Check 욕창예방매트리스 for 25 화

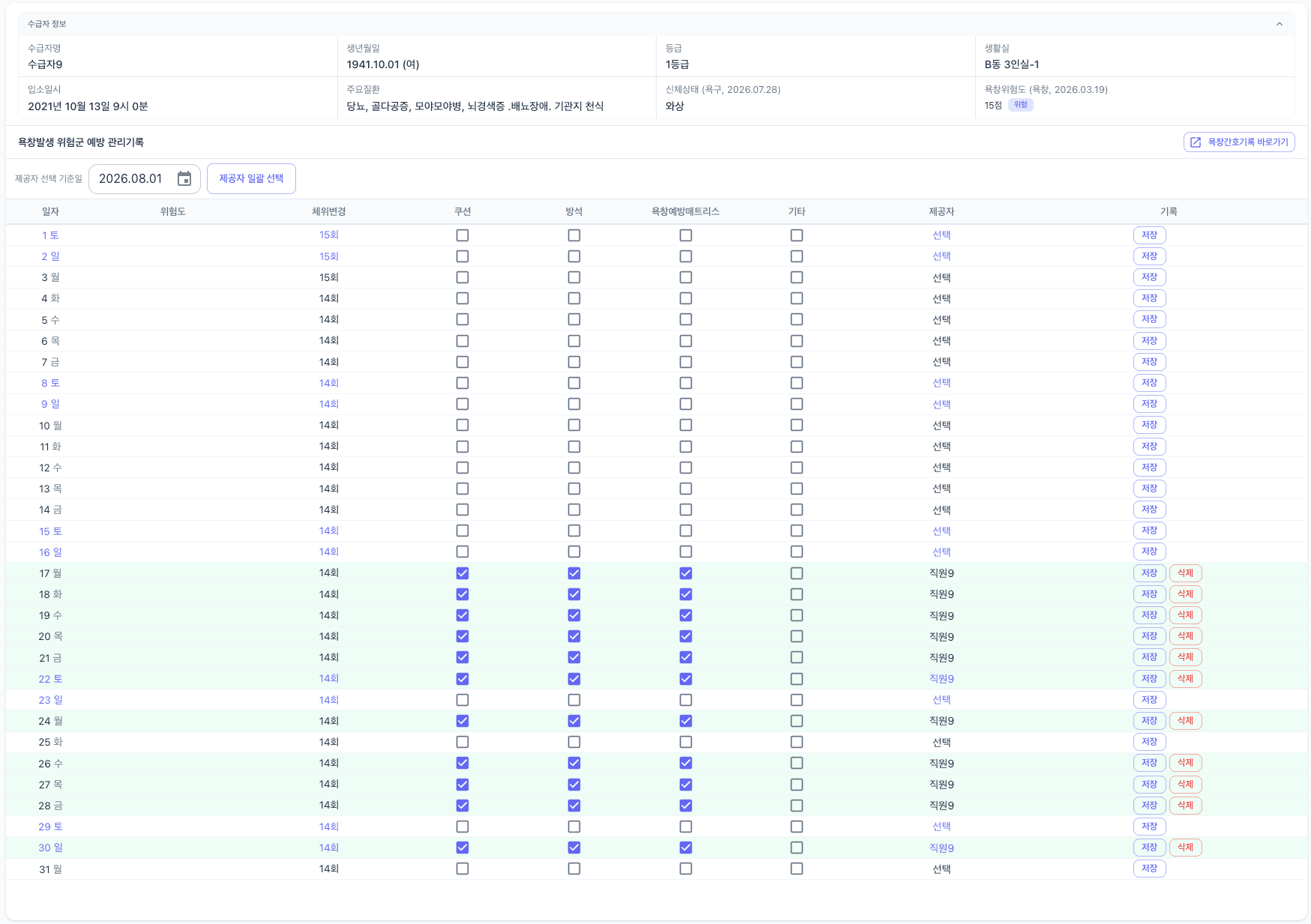686,742
